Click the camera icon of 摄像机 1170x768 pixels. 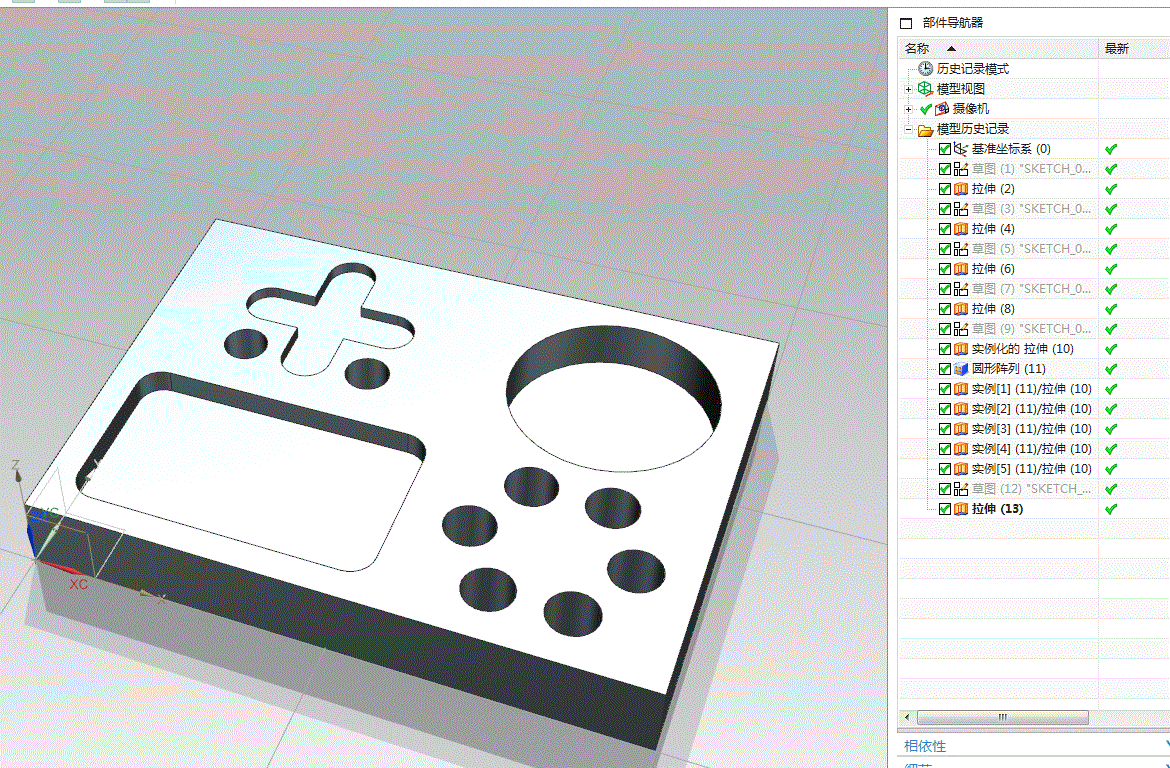(942, 109)
